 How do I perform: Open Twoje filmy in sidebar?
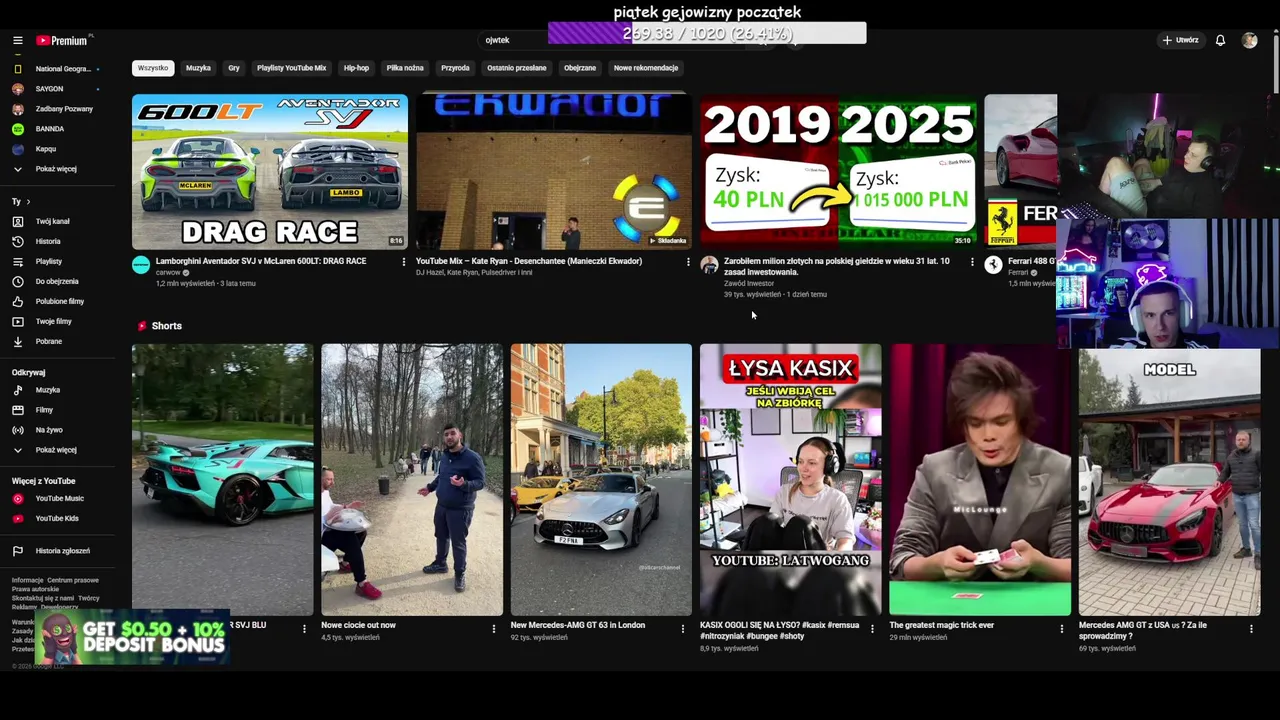tap(56, 321)
